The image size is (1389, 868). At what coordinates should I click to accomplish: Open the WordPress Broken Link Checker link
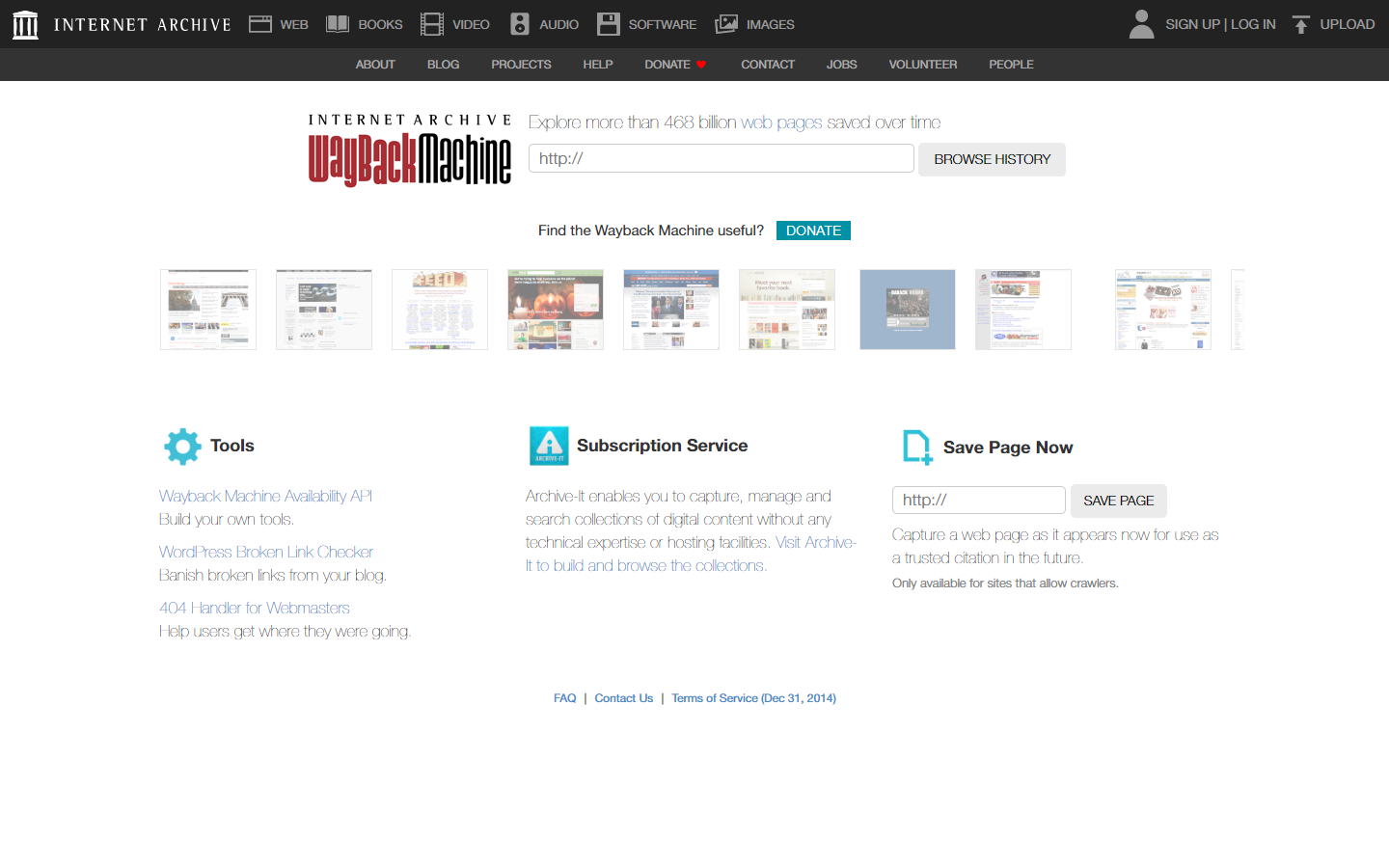point(266,552)
